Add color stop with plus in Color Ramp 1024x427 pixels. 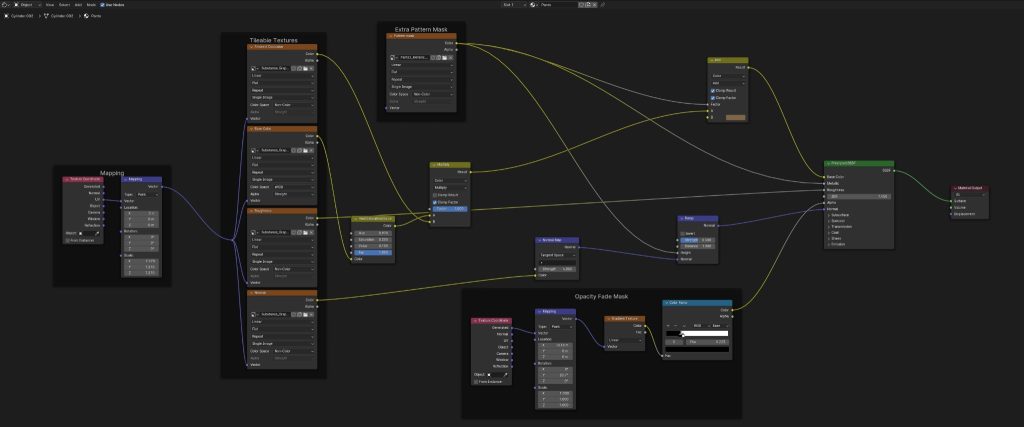(x=668, y=326)
